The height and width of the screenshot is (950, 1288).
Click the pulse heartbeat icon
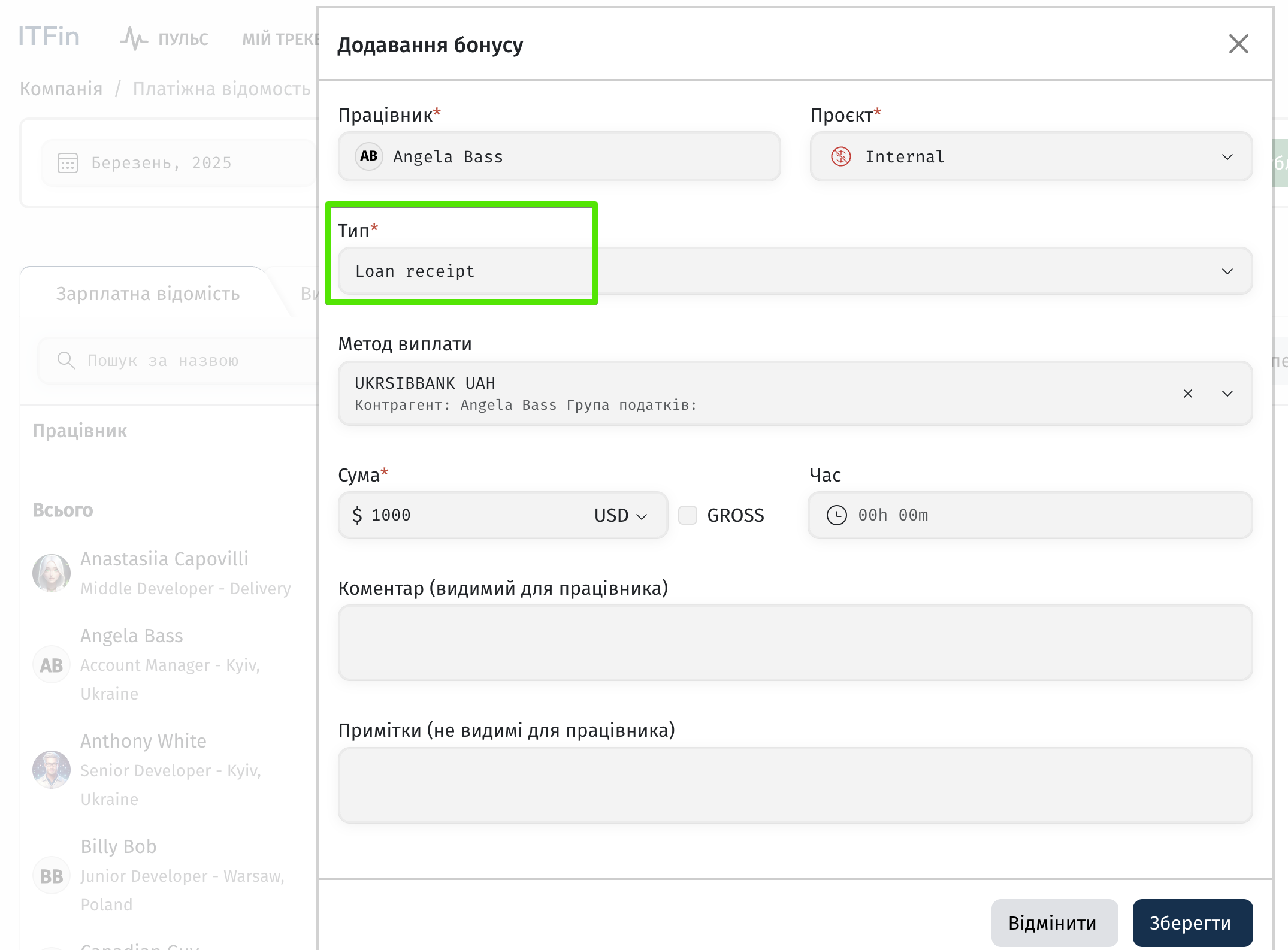tap(134, 38)
